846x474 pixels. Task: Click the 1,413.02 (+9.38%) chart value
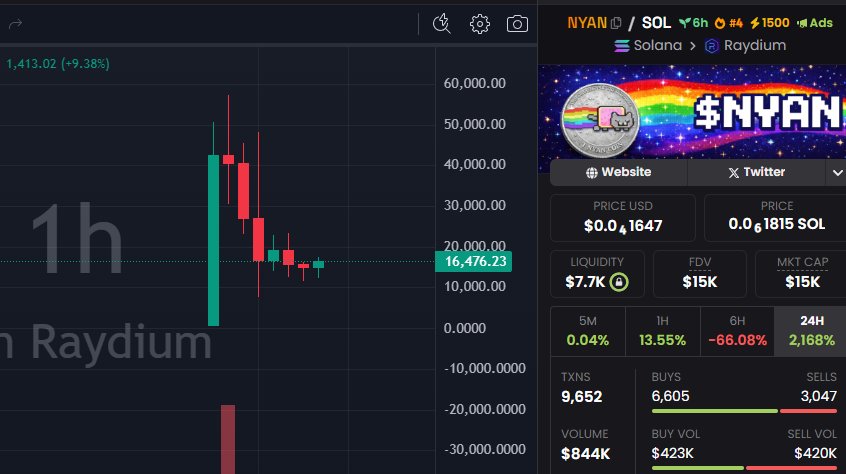[58, 64]
